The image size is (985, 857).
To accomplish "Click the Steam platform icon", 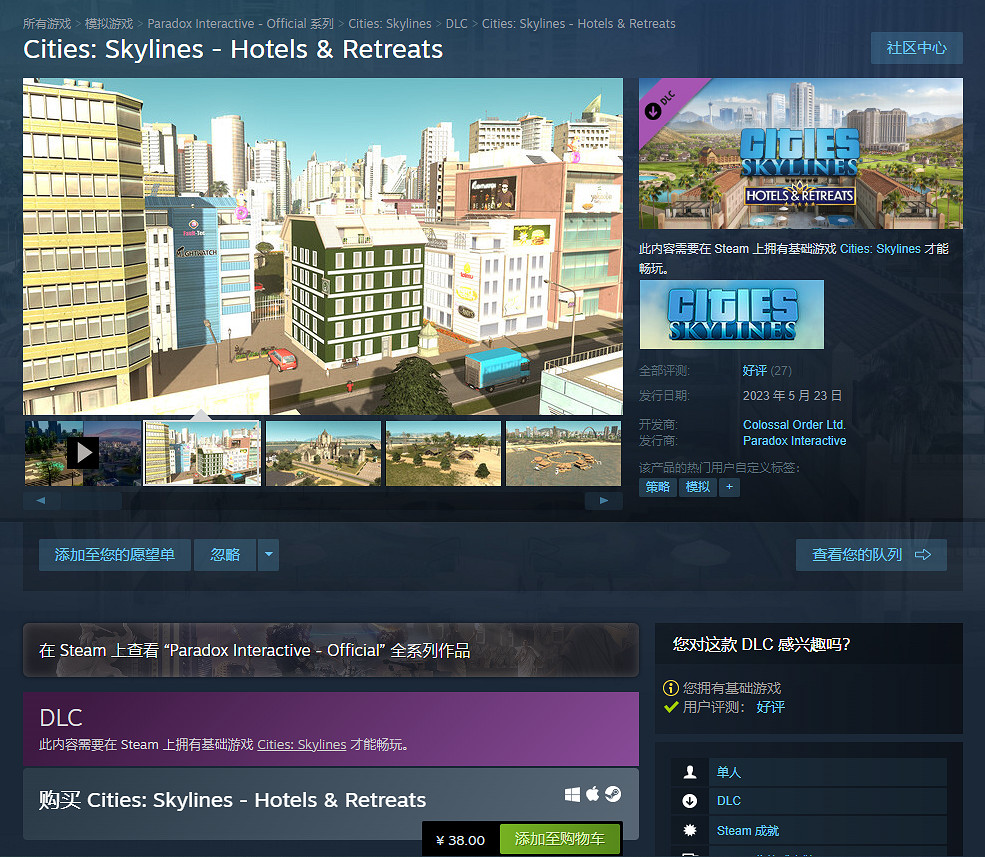I will coord(613,794).
